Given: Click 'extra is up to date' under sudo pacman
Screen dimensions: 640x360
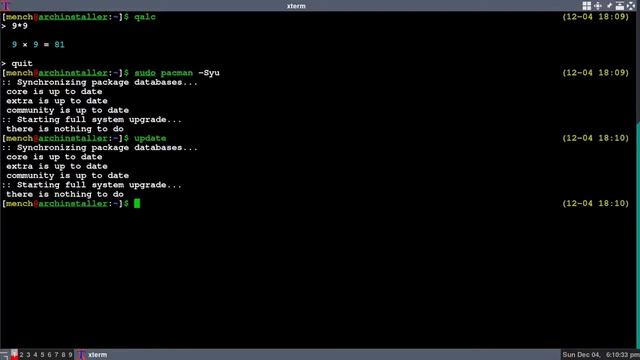Looking at the screenshot, I should (57, 101).
